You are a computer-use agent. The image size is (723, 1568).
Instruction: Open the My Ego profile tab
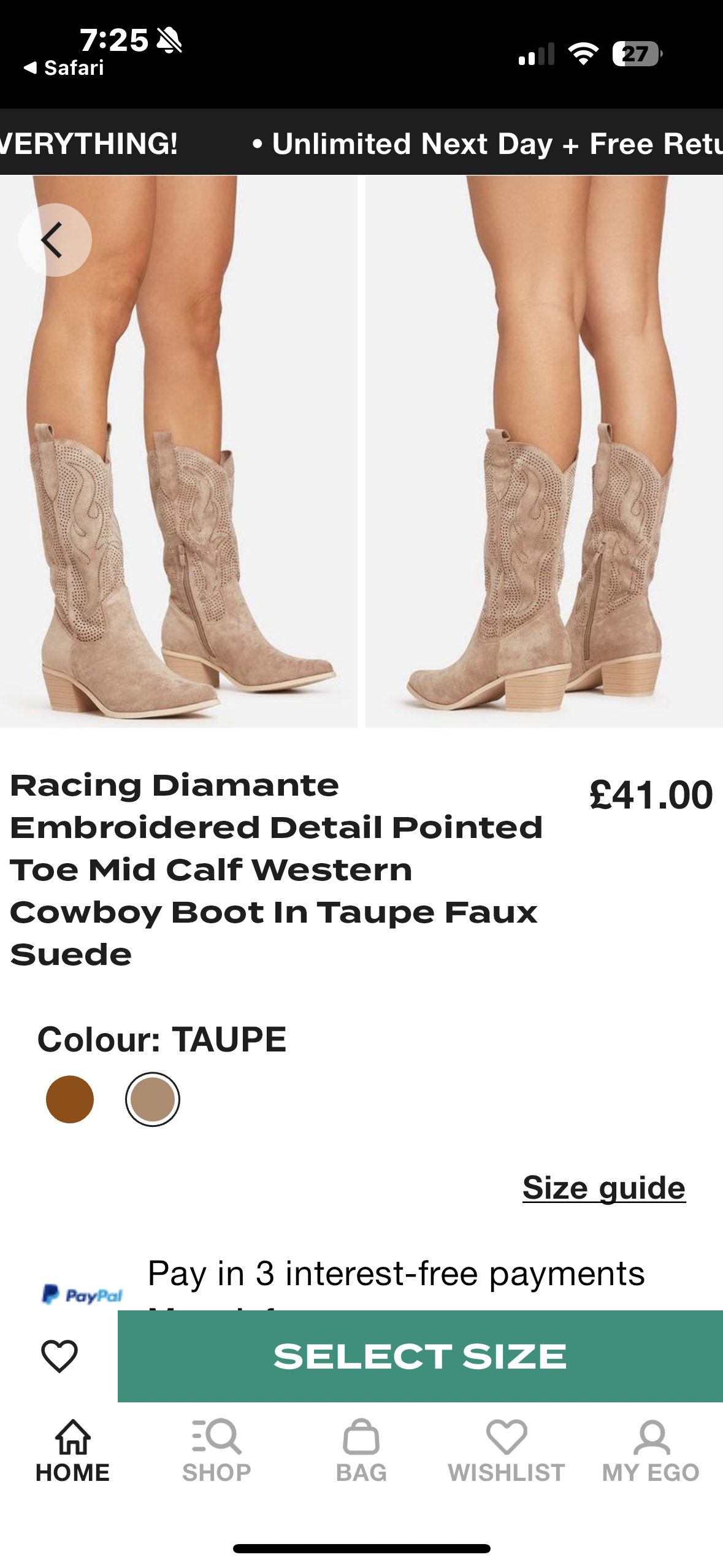651,1451
